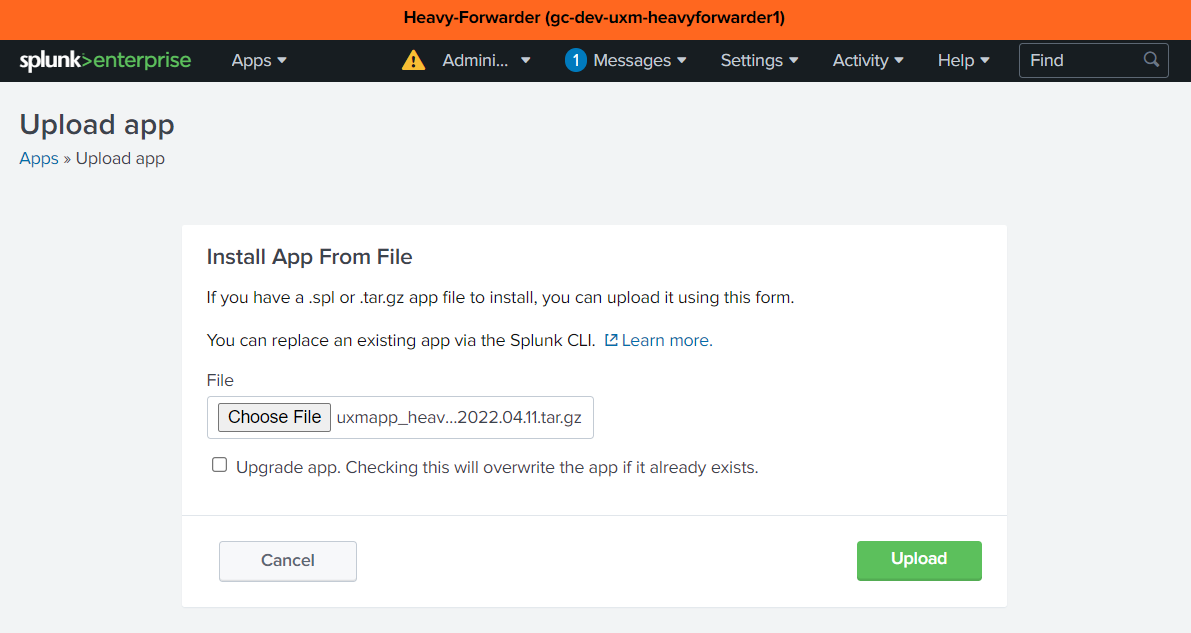Click the Upgrade app checkbox label text

[x=498, y=467]
